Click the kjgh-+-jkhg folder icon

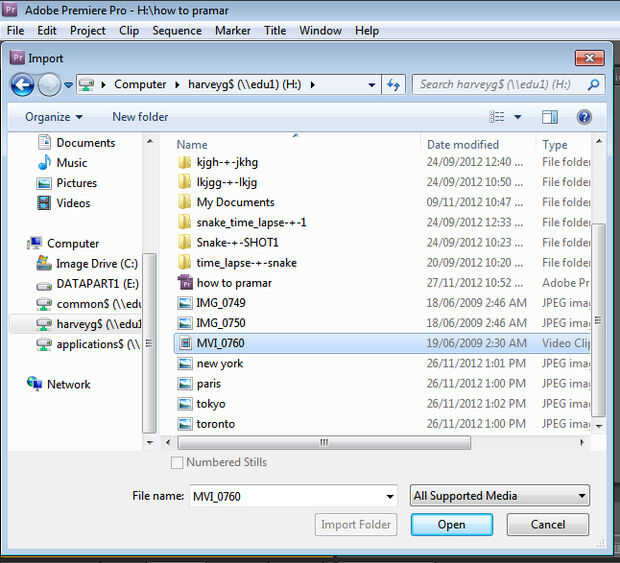coord(185,162)
